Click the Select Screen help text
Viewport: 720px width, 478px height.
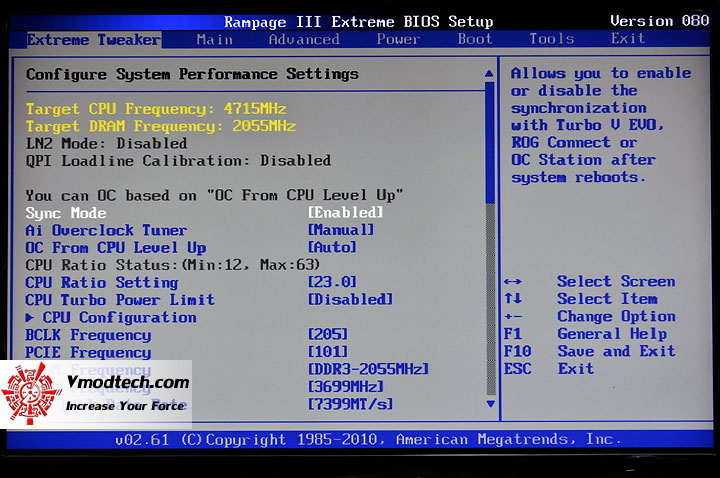(x=616, y=281)
